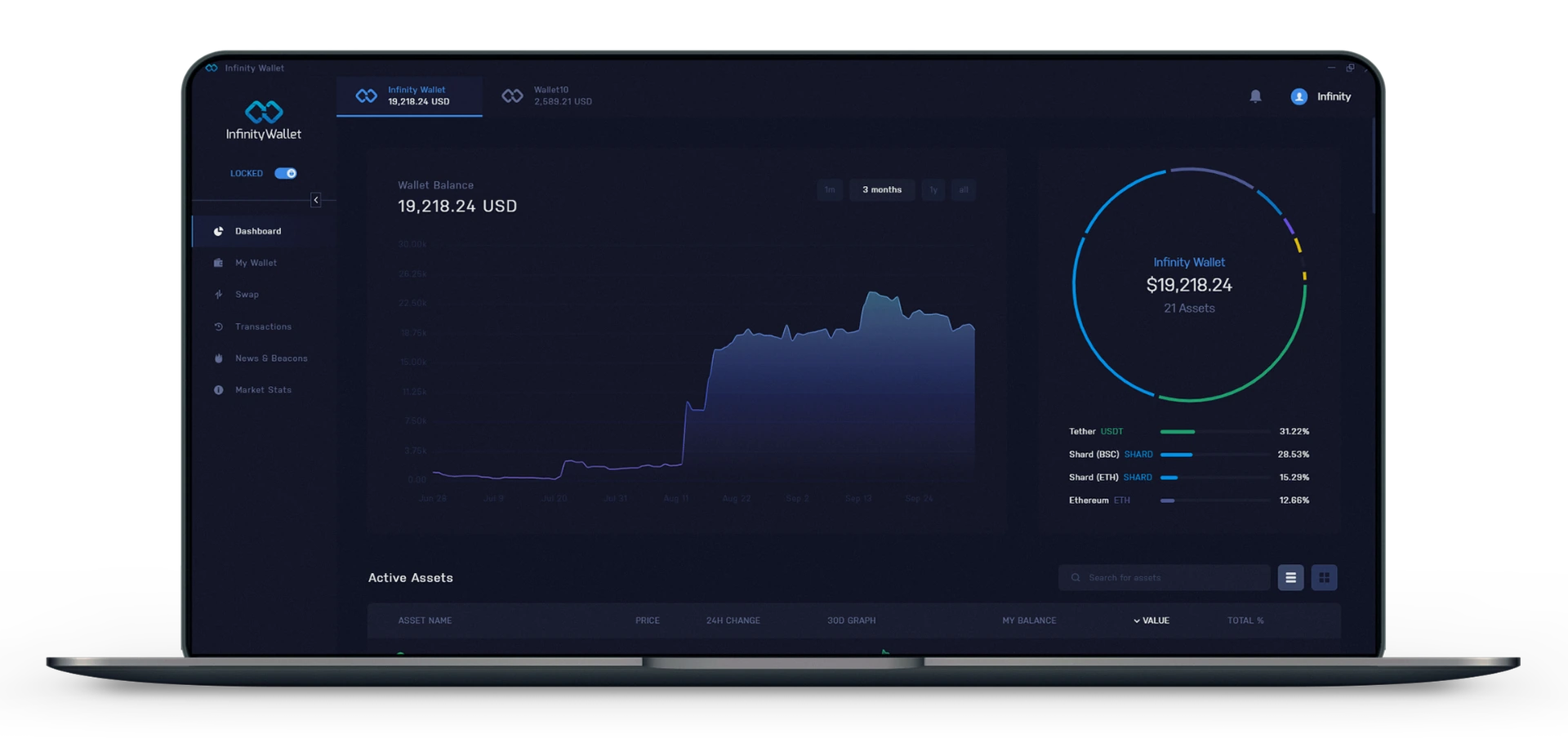Click the Wallet10 infinity logo icon

(x=512, y=96)
